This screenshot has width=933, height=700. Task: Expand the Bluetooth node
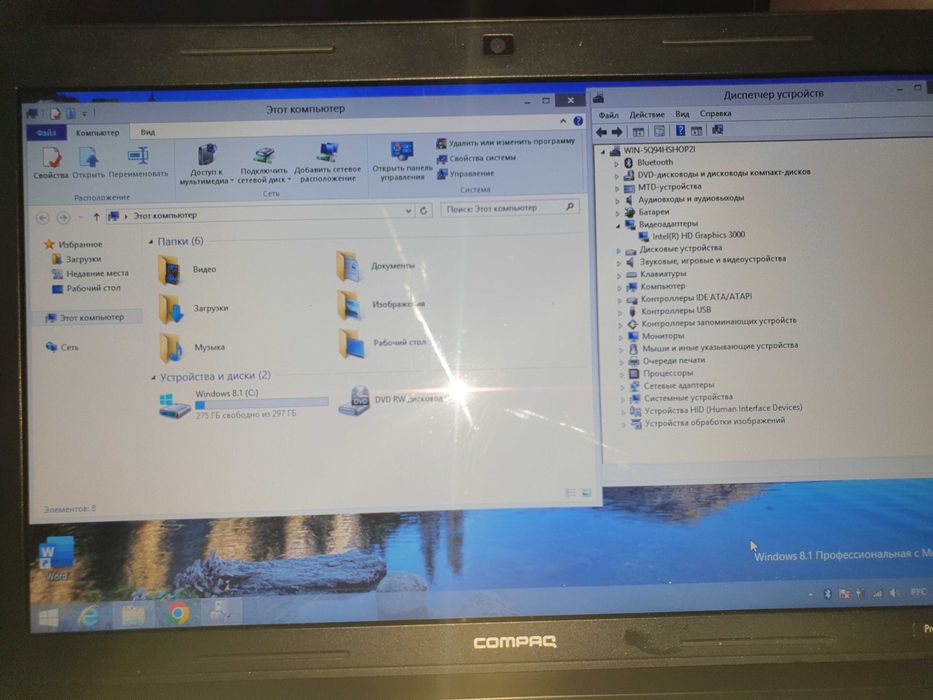point(616,163)
